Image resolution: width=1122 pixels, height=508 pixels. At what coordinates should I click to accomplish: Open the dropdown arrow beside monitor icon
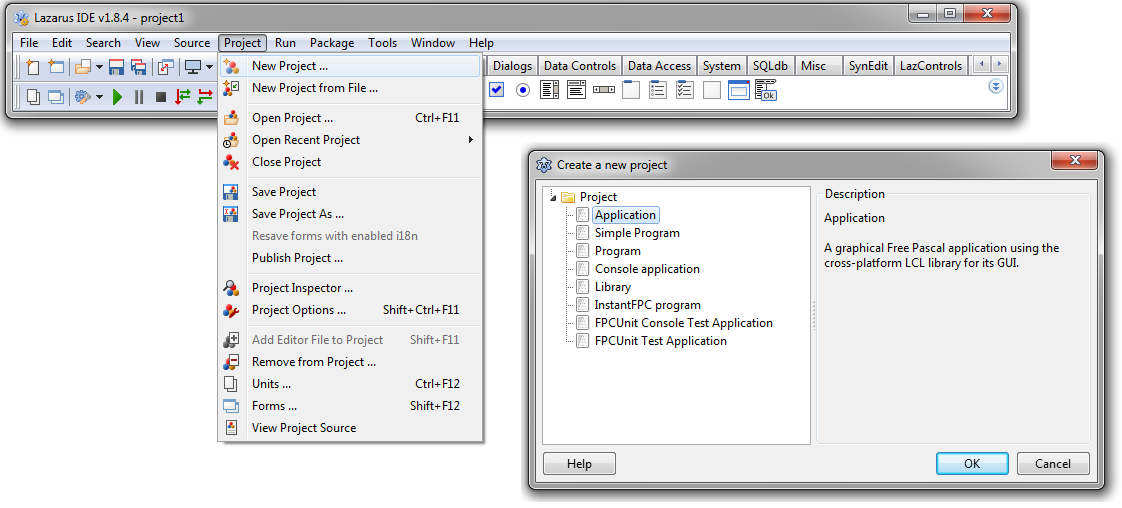click(209, 67)
